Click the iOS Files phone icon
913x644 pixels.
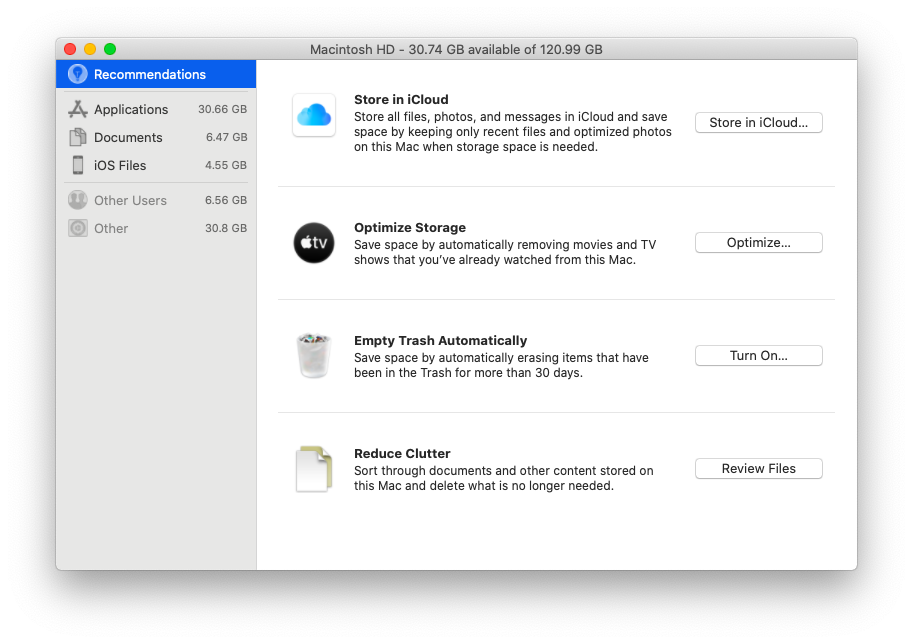coord(77,165)
